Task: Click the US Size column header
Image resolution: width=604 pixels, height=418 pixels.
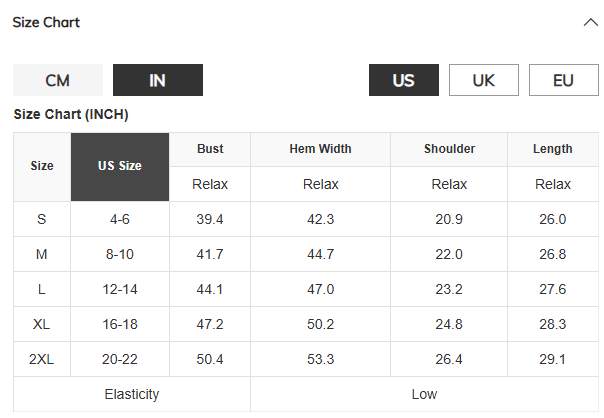Action: coord(120,166)
